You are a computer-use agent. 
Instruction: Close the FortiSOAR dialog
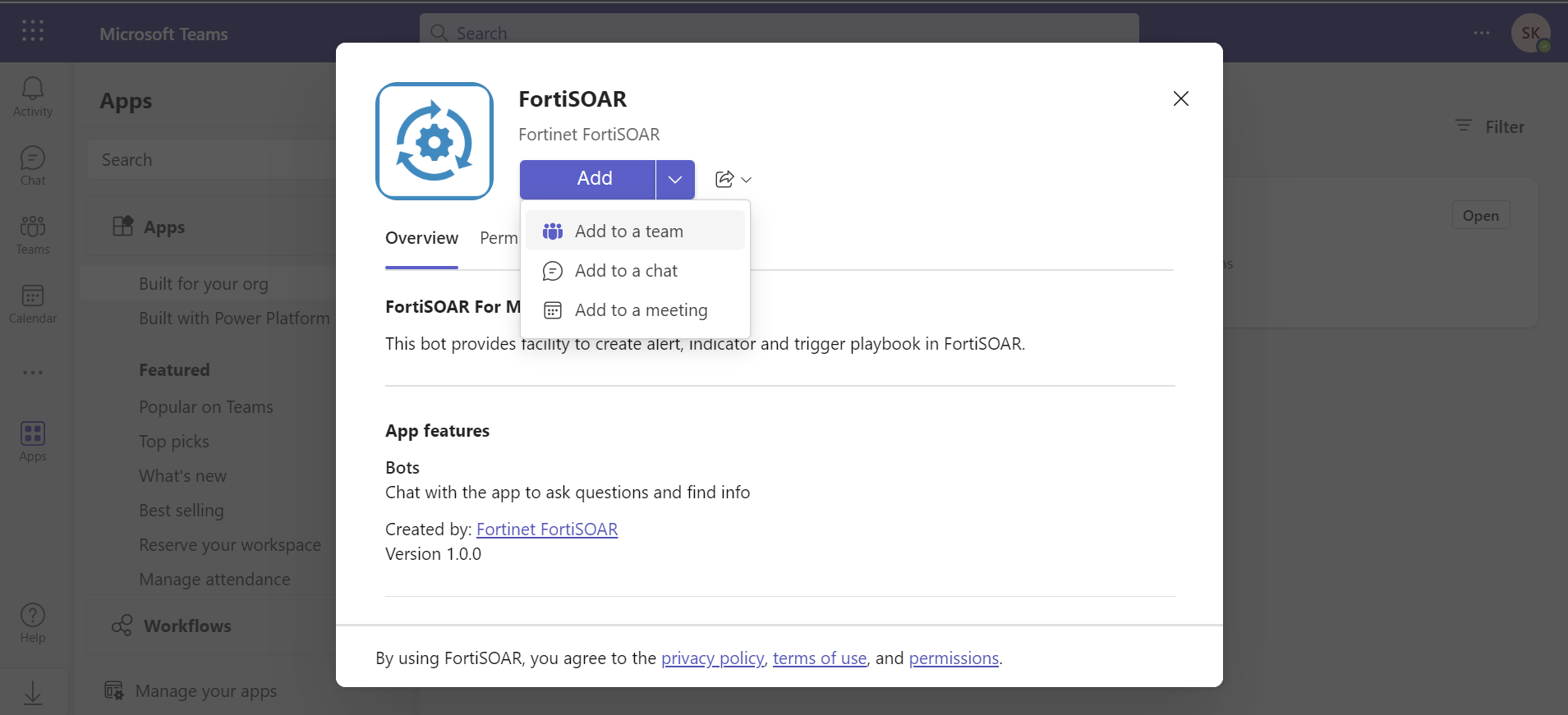click(1180, 99)
